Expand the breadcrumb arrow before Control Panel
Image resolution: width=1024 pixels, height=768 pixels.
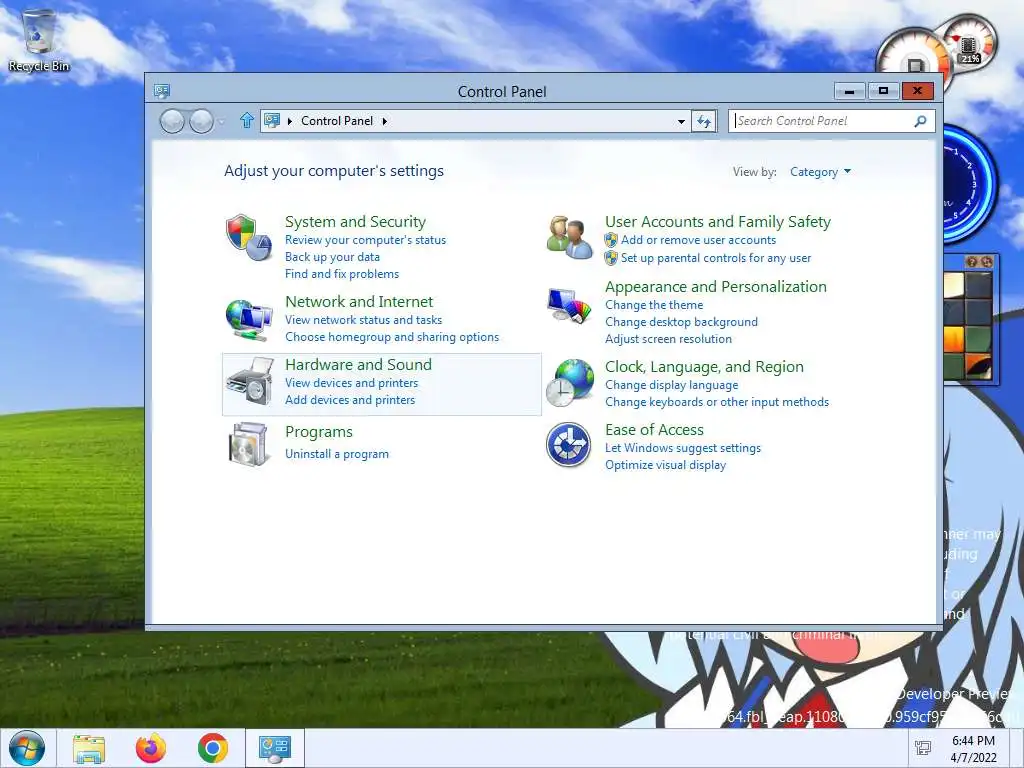click(x=290, y=121)
